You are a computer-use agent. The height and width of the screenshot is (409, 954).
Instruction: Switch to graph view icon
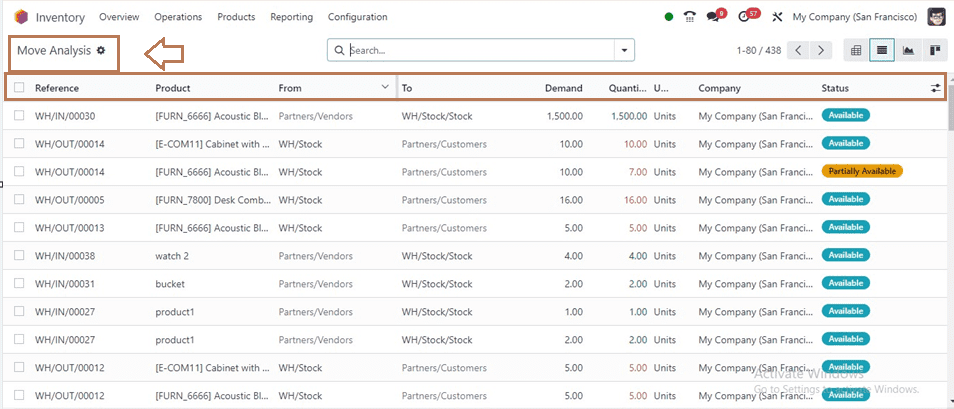pos(908,51)
